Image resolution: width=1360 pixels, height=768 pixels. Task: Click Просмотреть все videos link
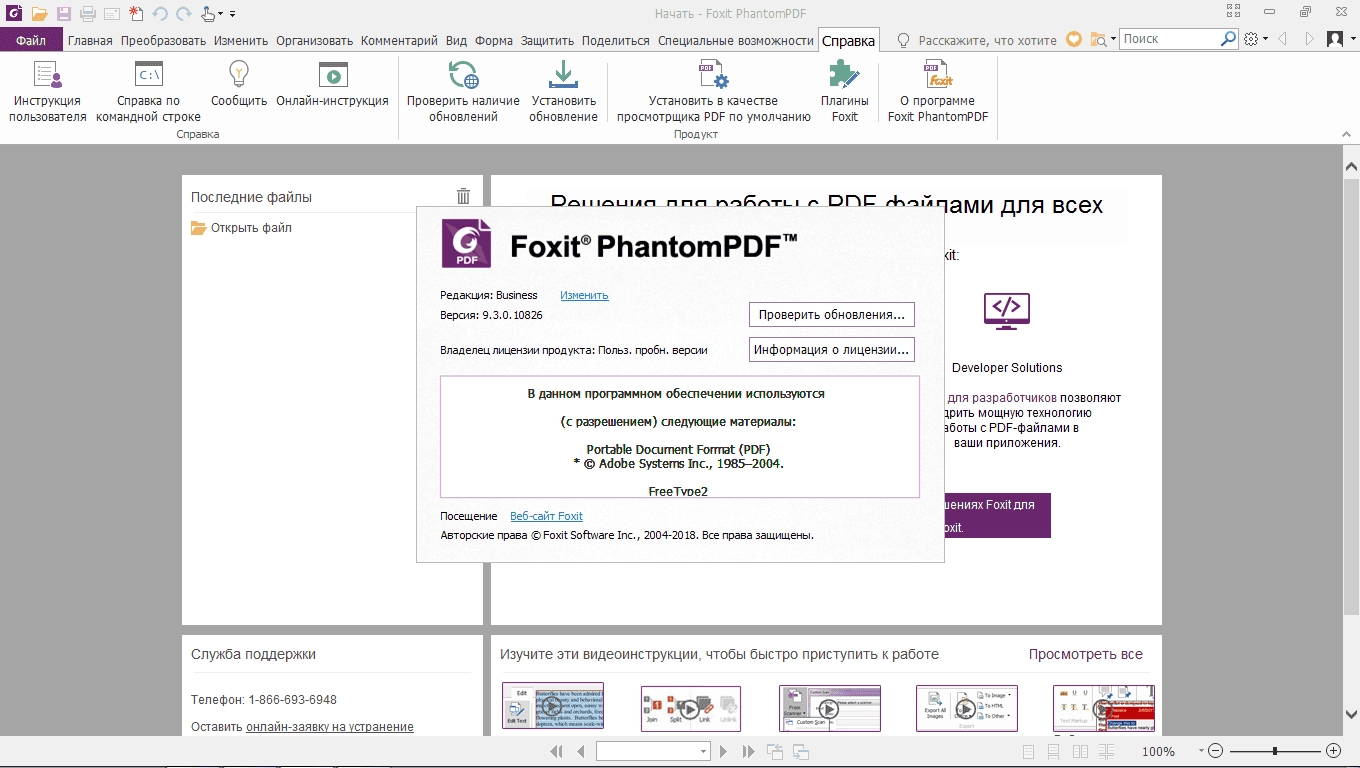click(x=1086, y=654)
